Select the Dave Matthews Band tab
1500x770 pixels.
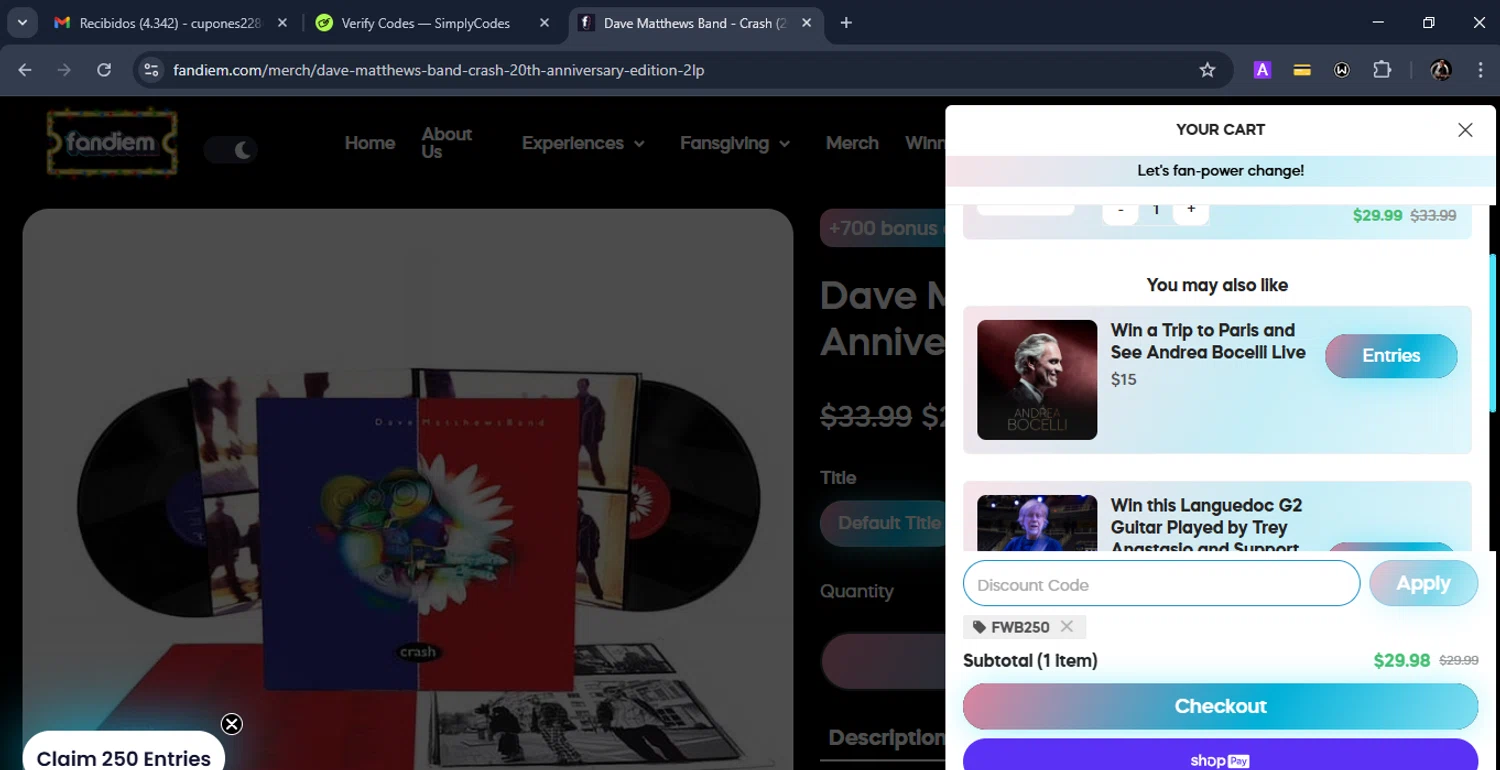pos(696,23)
